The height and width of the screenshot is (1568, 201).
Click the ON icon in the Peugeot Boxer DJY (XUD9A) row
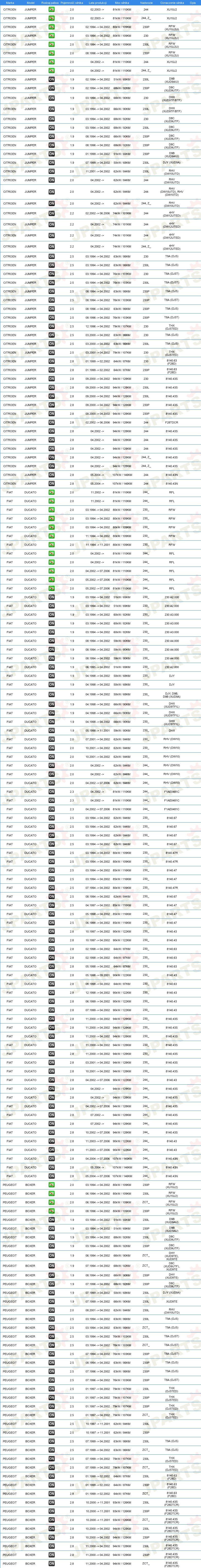coord(52,1293)
